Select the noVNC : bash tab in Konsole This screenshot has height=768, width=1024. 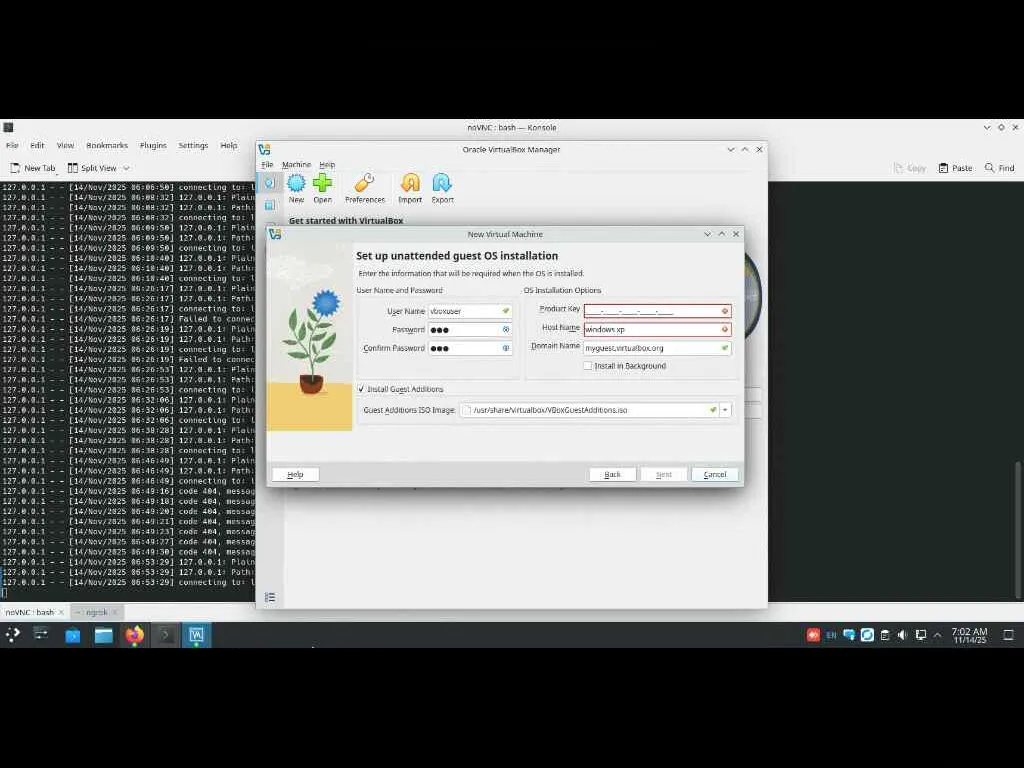tap(30, 612)
